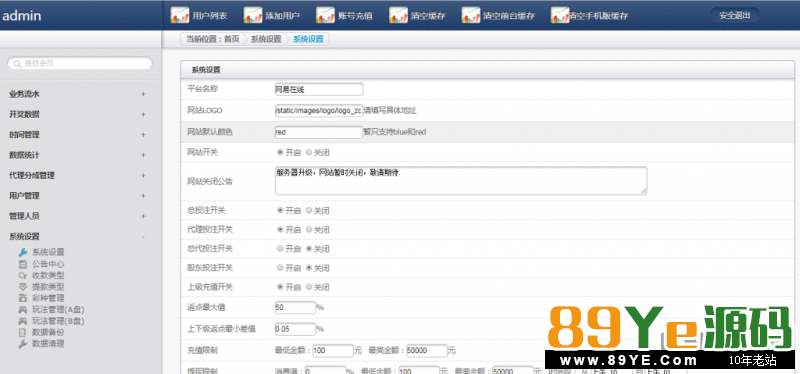Viewport: 800px width, 374px height.
Task: Select 开启 for 总投注开关
Action: tap(280, 210)
